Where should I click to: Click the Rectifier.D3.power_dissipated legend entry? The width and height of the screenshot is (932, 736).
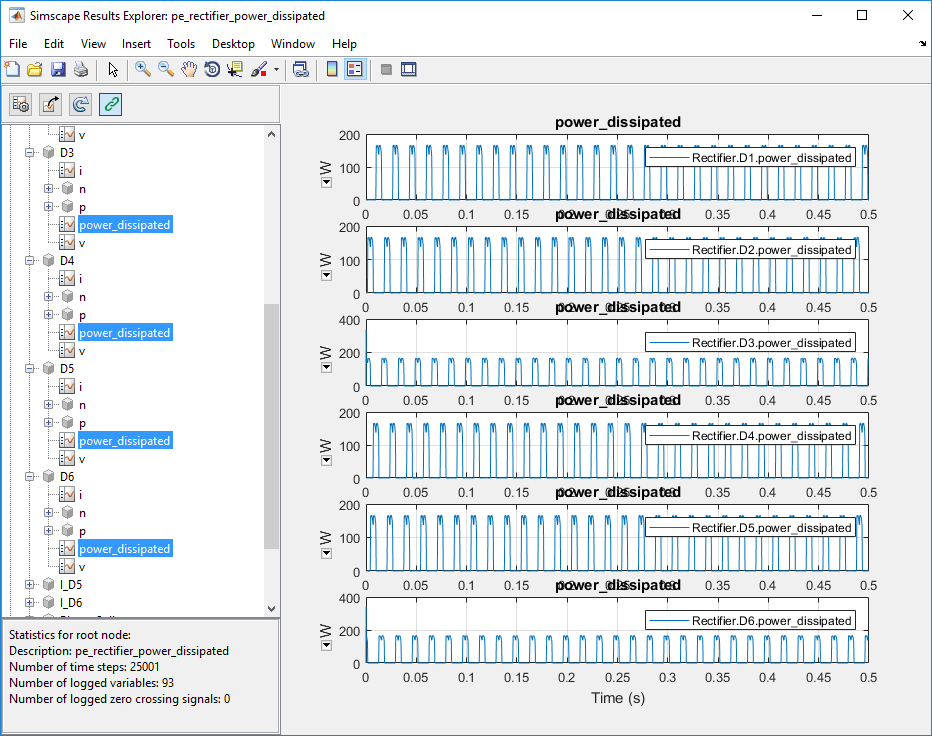pos(771,343)
